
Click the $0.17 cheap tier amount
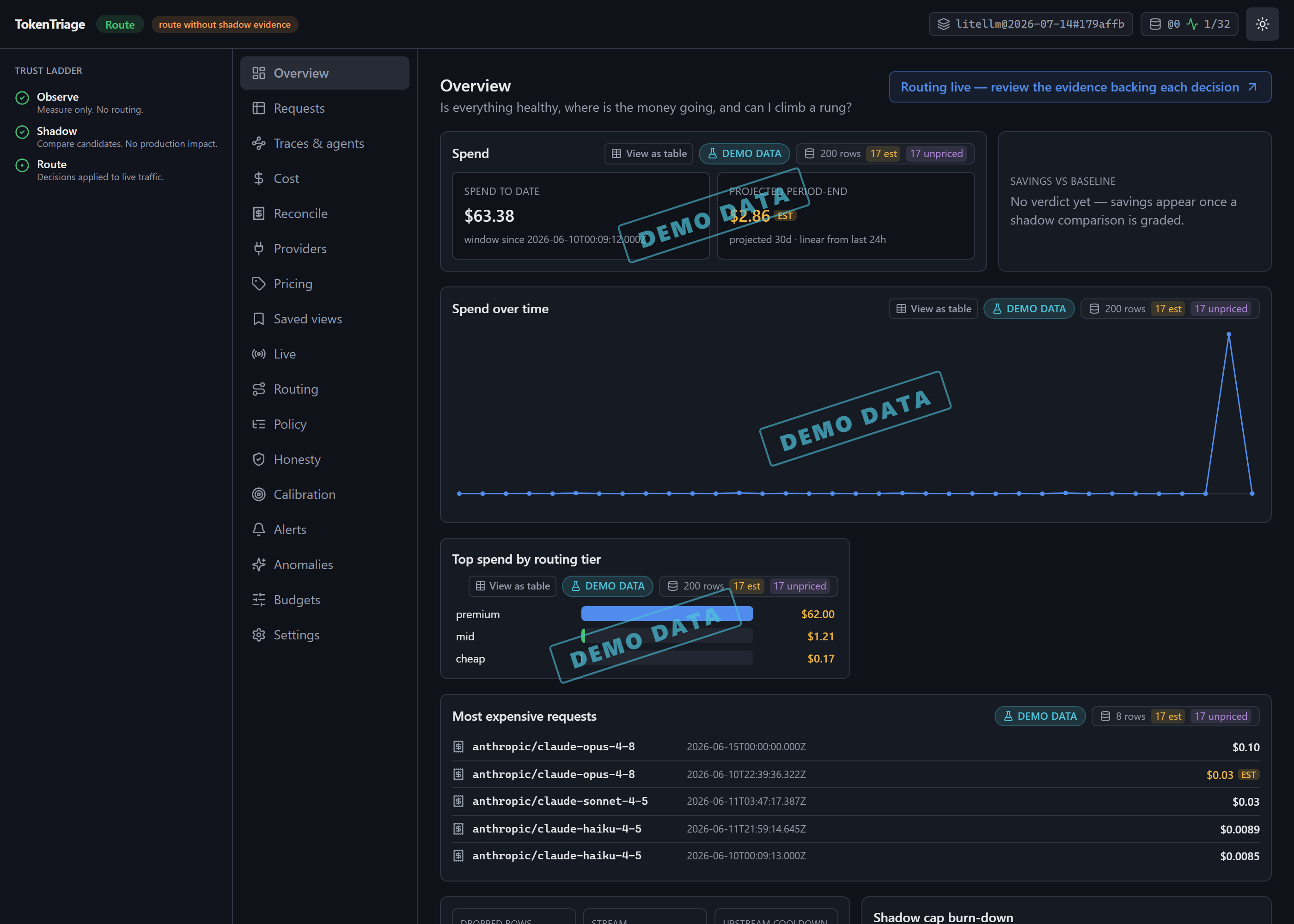(x=821, y=659)
